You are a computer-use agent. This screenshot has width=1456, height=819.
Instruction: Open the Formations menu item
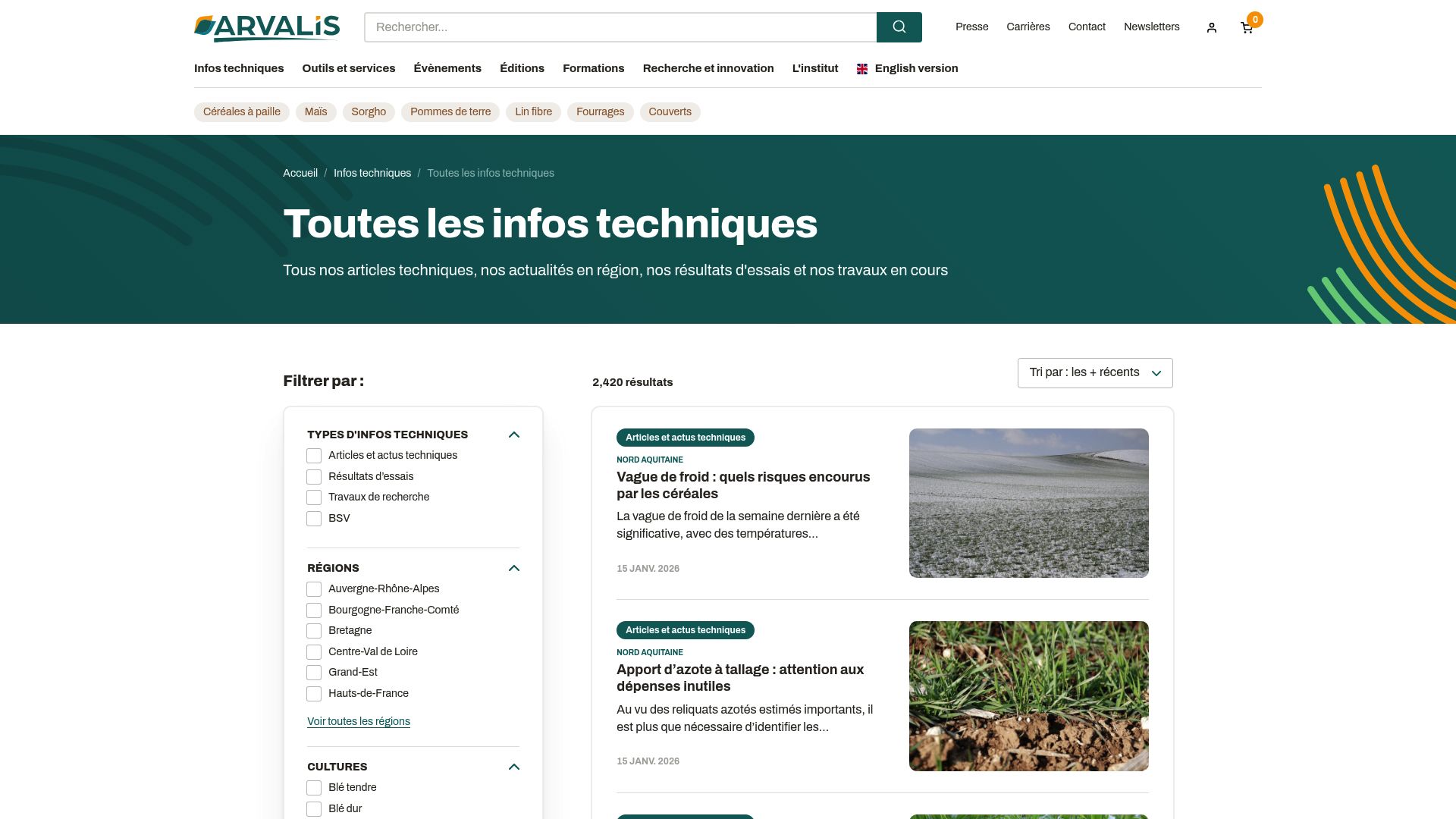593,68
